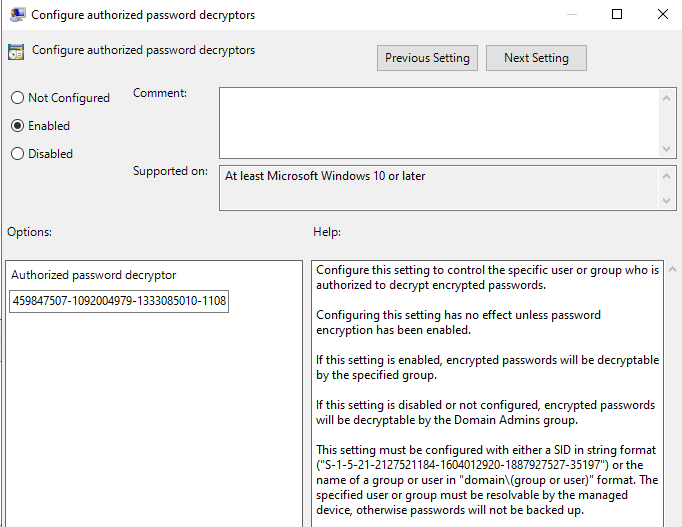Select the Not Configured radio button
This screenshot has width=682, height=527.
click(x=17, y=98)
